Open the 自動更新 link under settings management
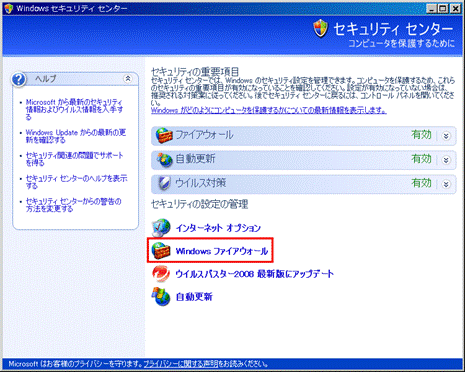465x372 pixels. (194, 297)
